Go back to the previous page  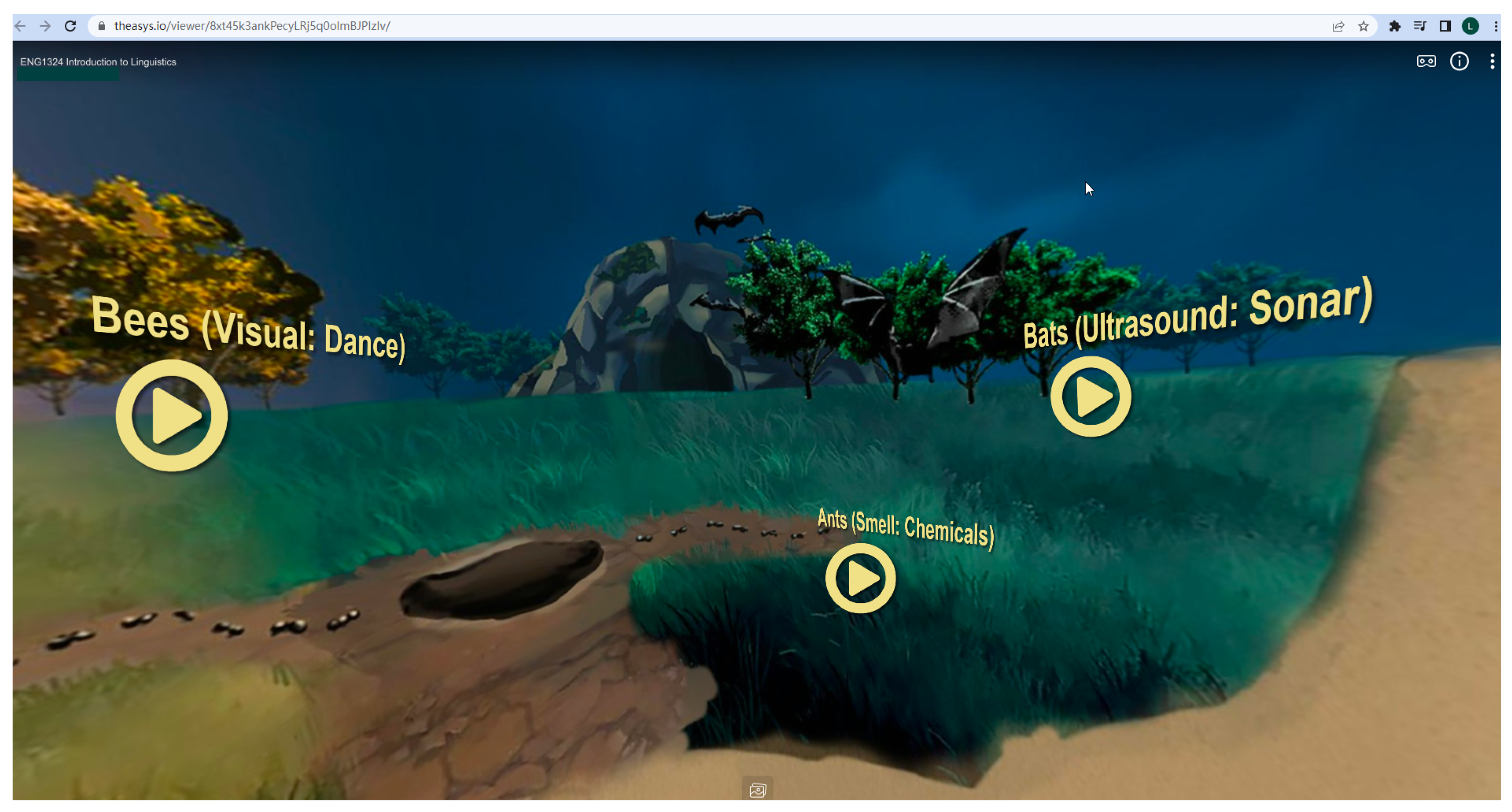pos(21,26)
